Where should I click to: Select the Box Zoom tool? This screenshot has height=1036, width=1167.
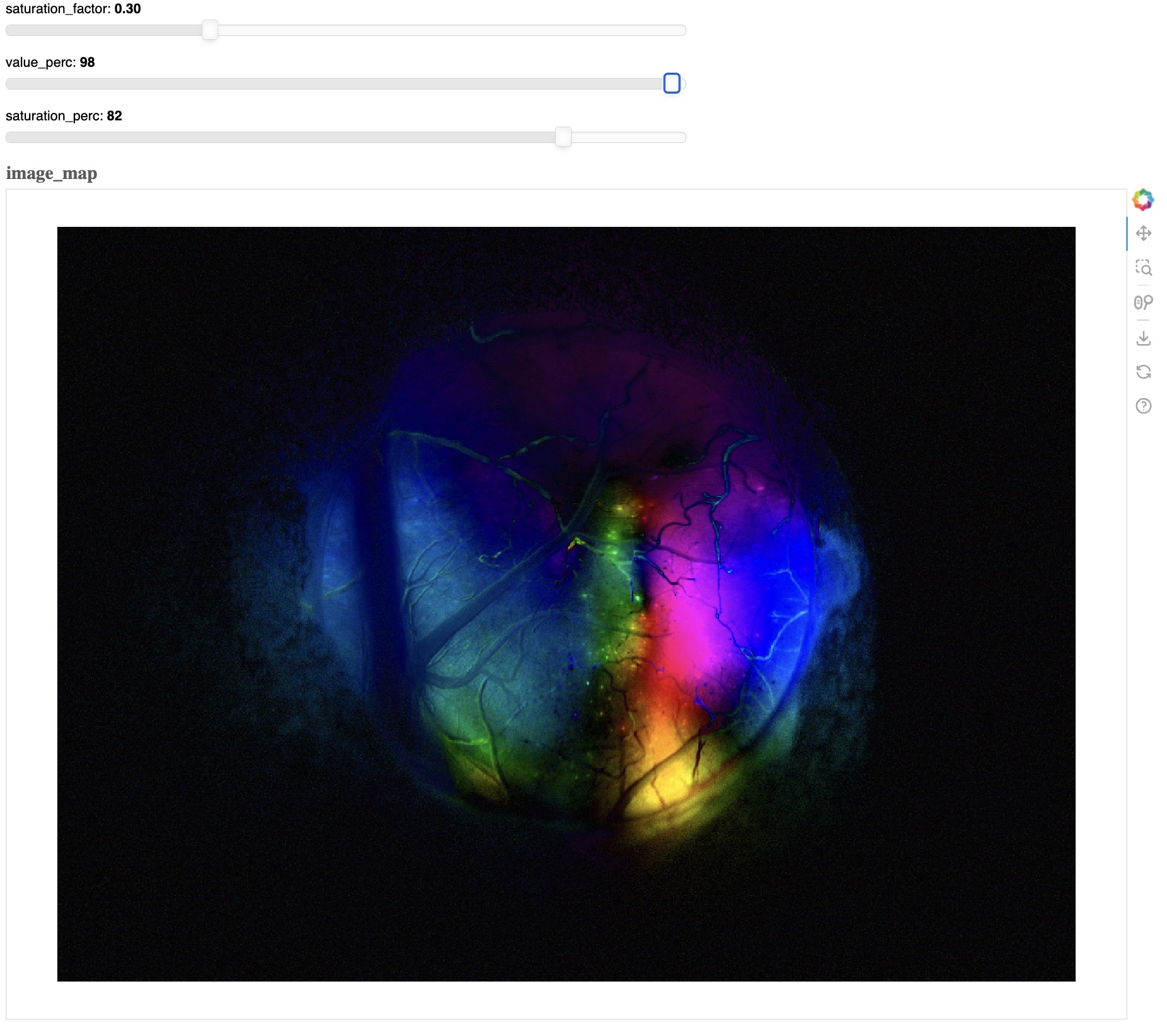[x=1143, y=268]
